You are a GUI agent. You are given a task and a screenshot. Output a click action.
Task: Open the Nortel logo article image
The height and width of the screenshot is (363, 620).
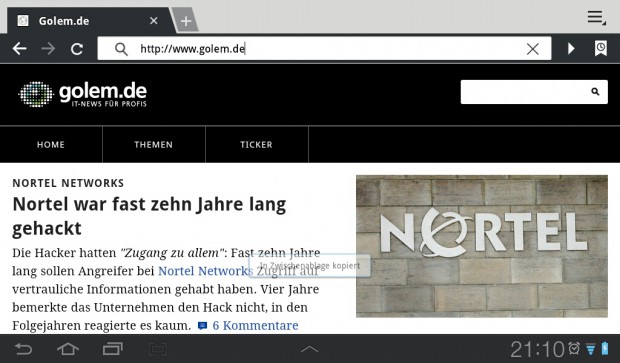point(482,246)
